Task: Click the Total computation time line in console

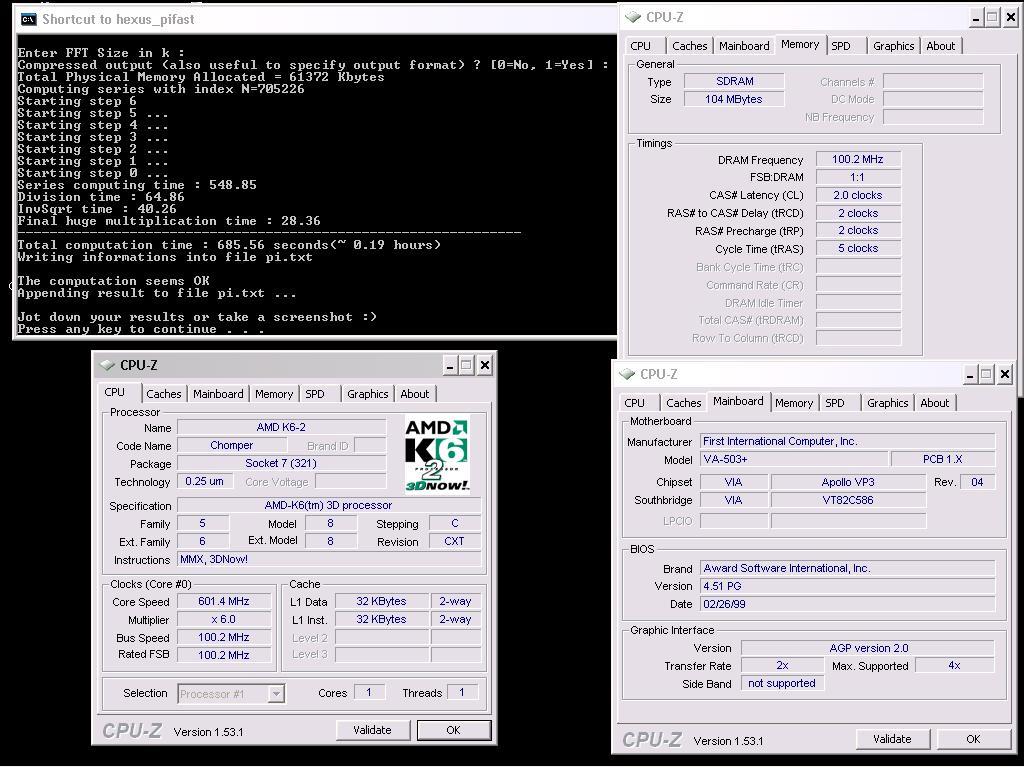Action: tap(229, 246)
